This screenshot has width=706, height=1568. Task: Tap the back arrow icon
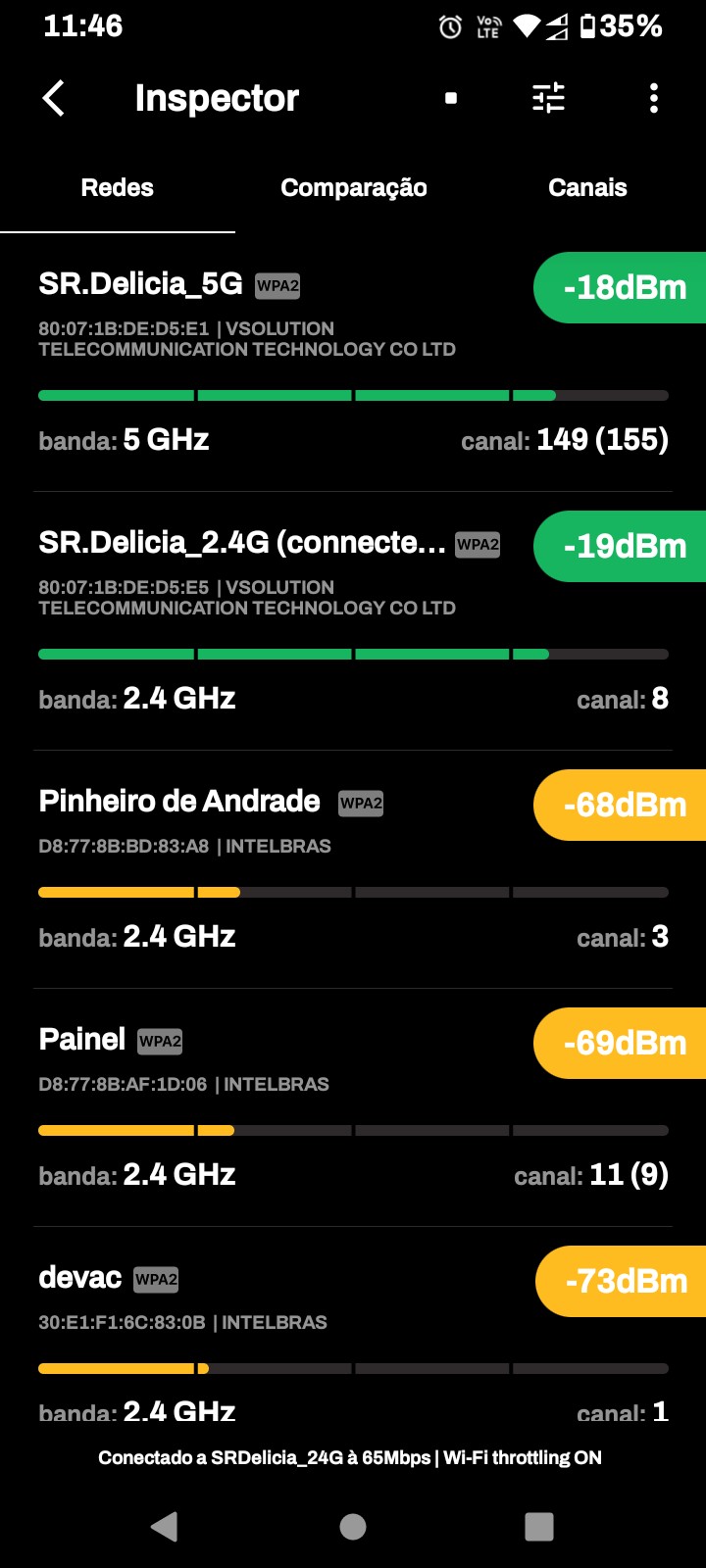(55, 98)
